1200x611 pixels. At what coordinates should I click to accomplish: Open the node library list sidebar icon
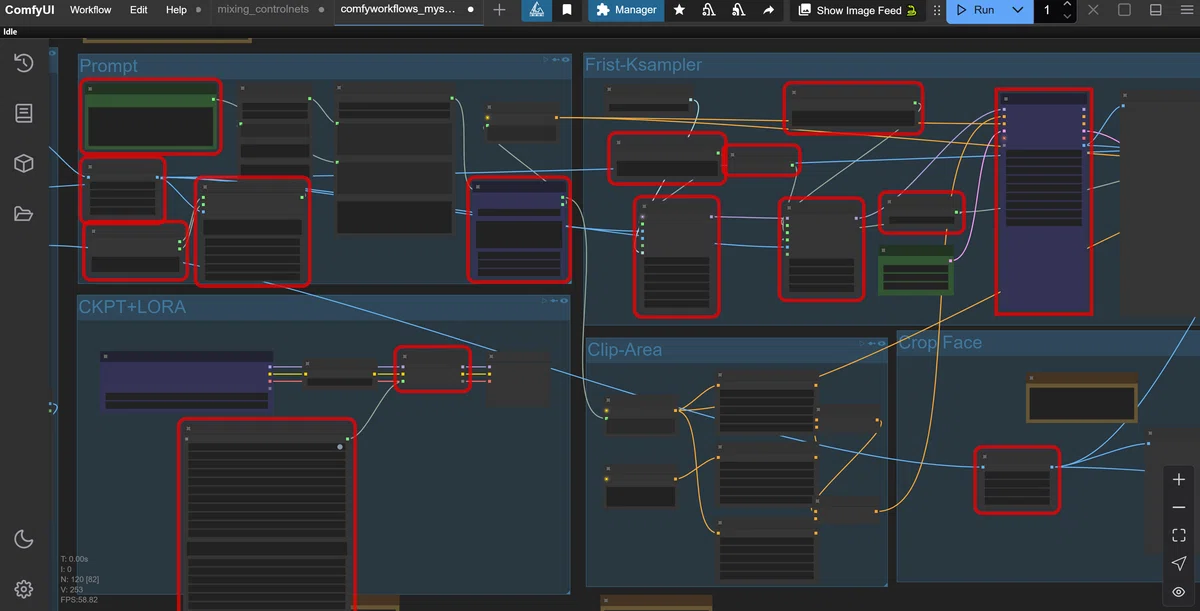coord(24,113)
